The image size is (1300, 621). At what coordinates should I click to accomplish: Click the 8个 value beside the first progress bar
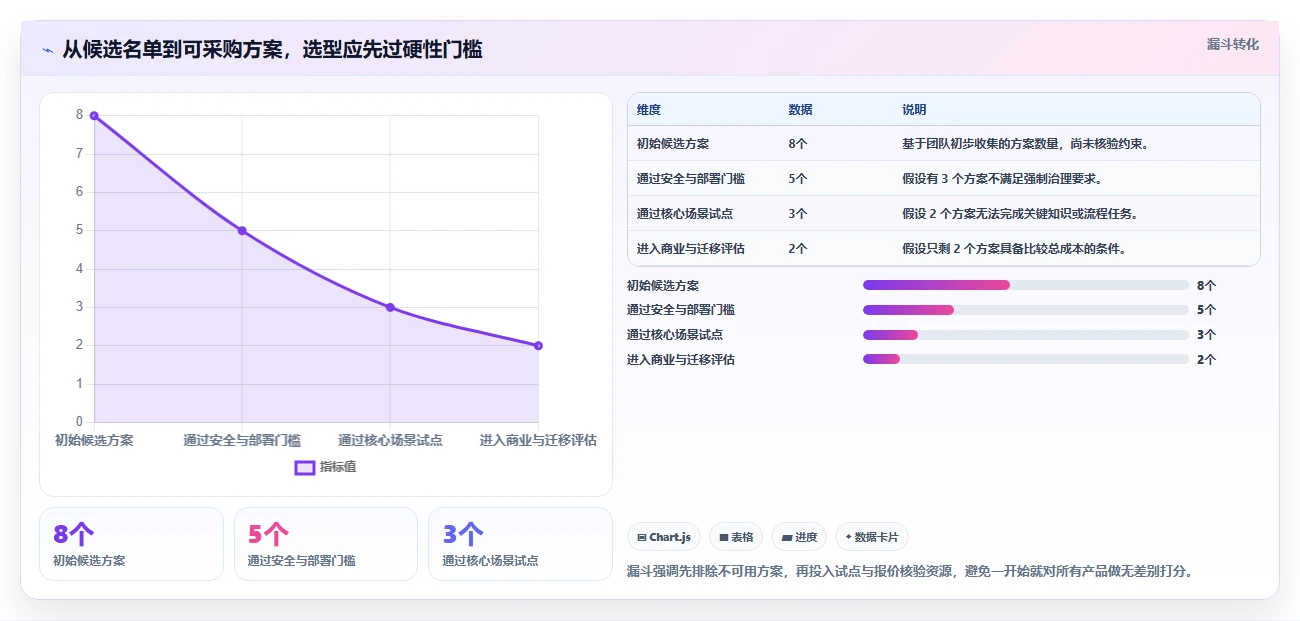tap(1206, 285)
